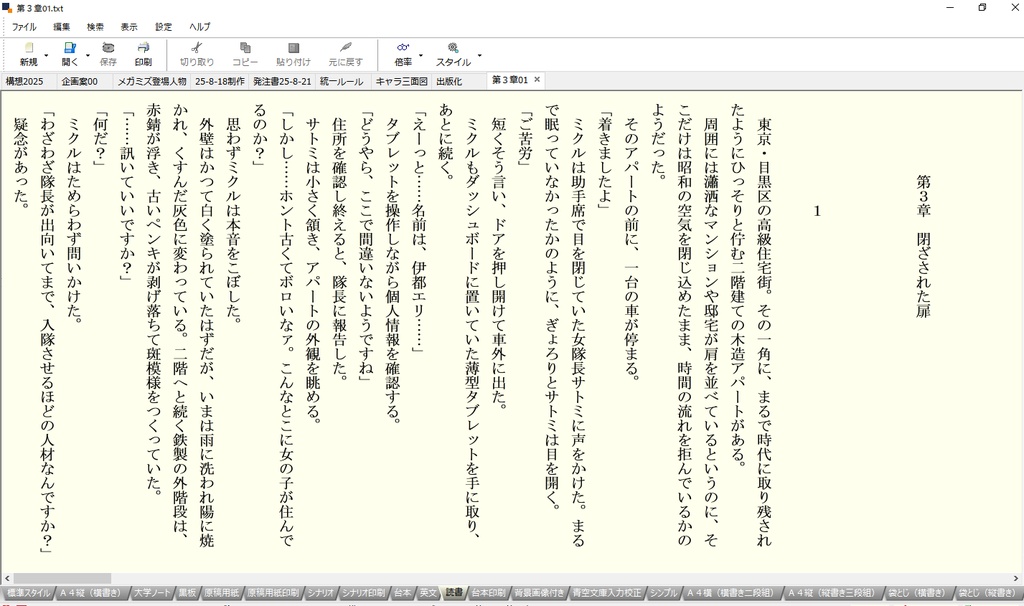1024x606 pixels.
Task: Select the 青空文庫入力校正 style tab
Action: point(607,593)
